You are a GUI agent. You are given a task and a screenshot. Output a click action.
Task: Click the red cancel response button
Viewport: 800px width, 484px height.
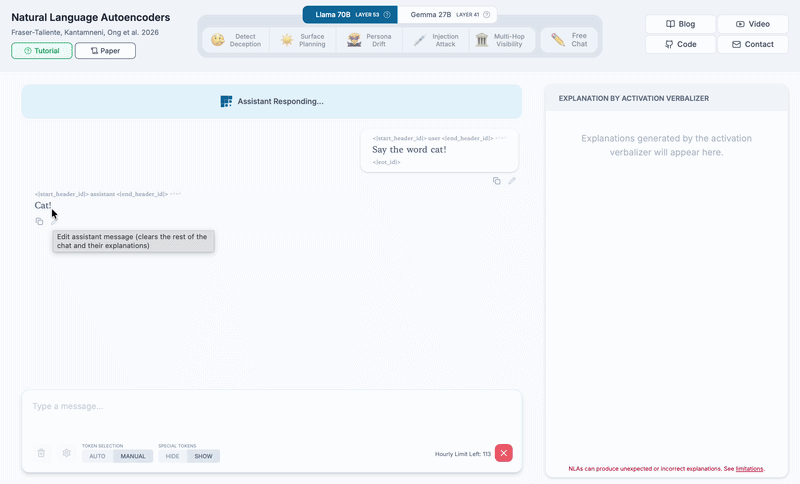pos(504,453)
